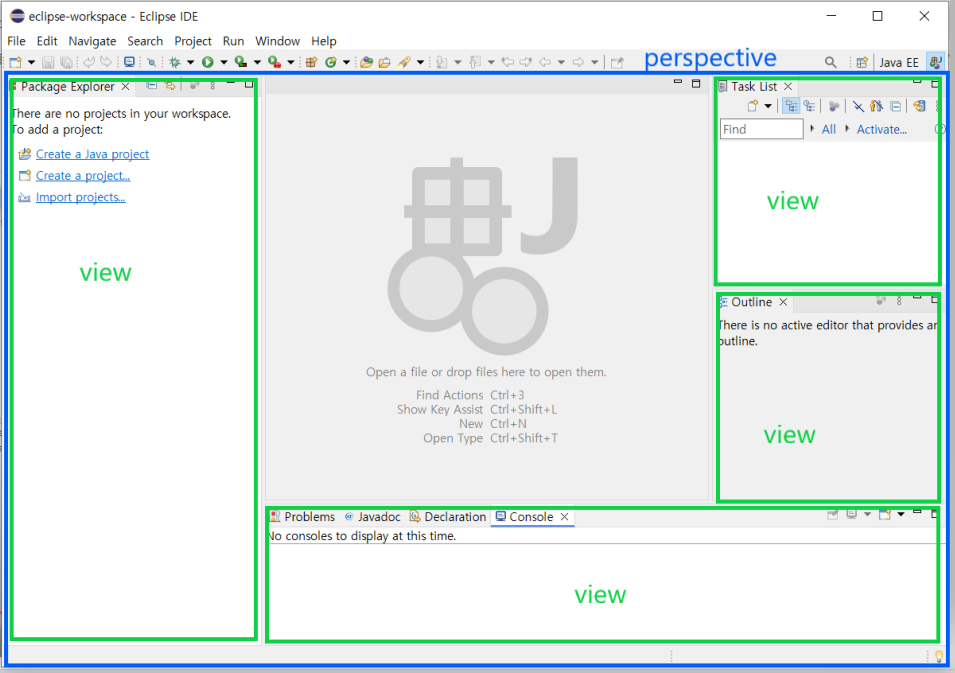Expand the New Java Class dropdown arrow
955x673 pixels.
[x=347, y=62]
